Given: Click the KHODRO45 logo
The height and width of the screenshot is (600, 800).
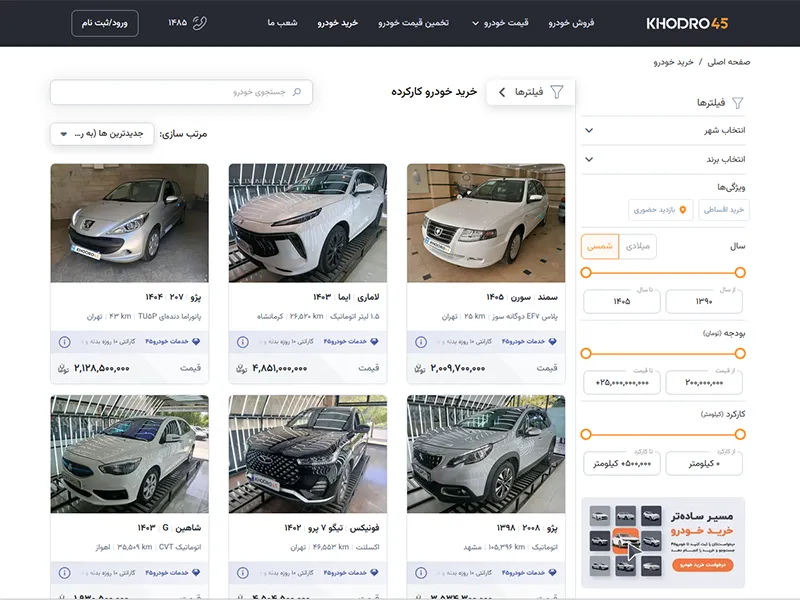Looking at the screenshot, I should tap(687, 23).
